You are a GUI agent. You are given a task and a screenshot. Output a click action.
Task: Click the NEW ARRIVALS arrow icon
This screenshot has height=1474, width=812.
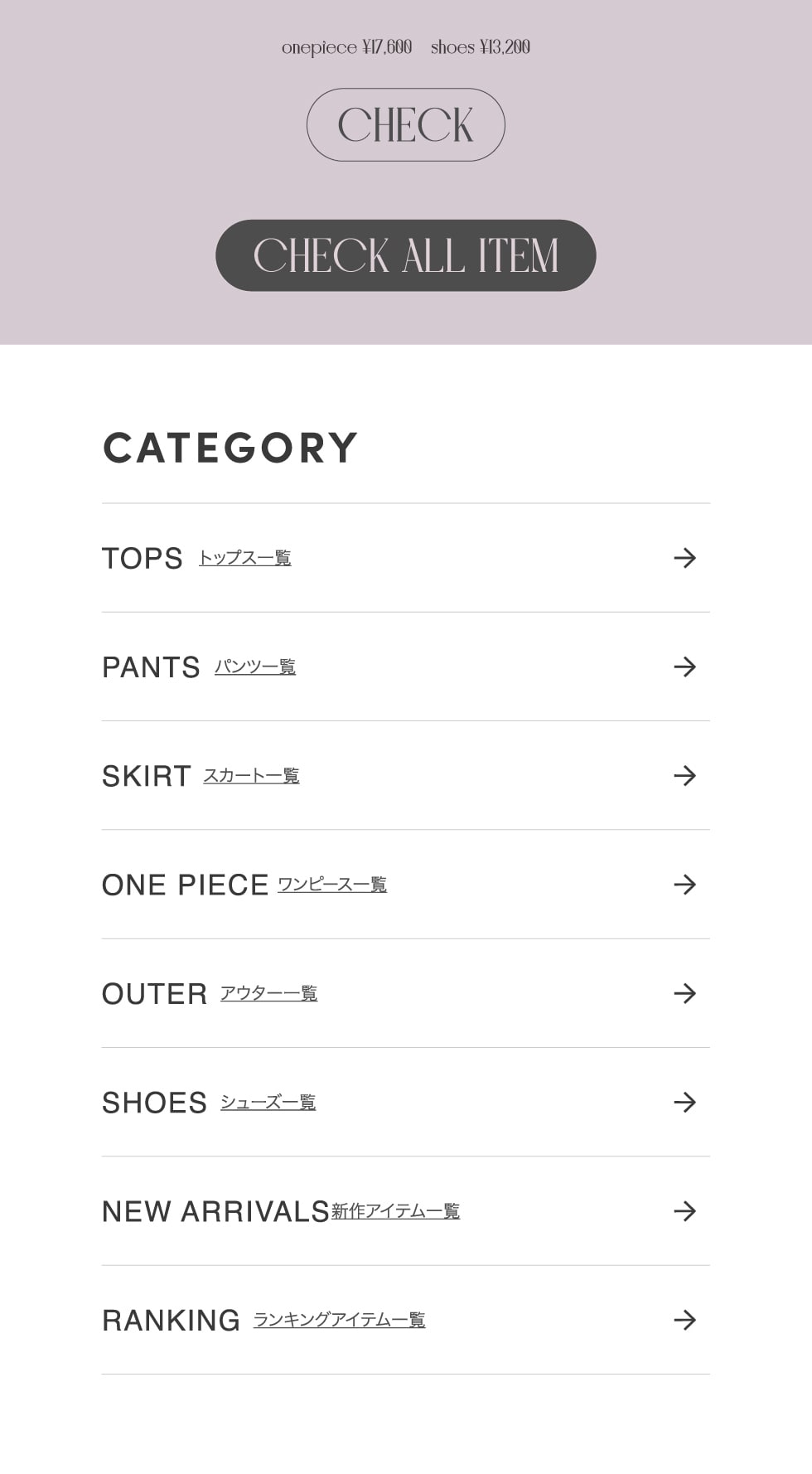(x=684, y=1211)
